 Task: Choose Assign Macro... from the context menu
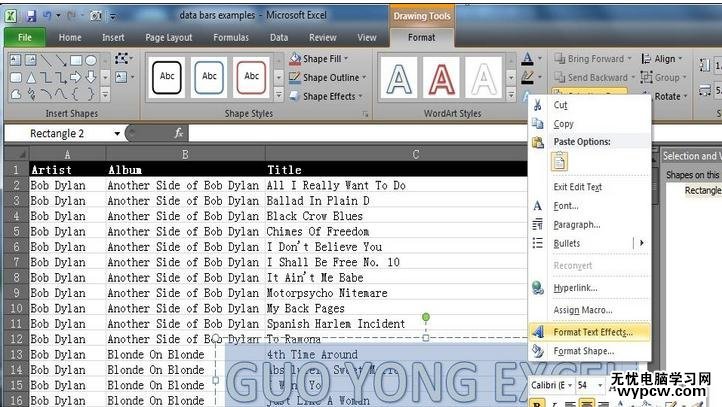click(589, 310)
